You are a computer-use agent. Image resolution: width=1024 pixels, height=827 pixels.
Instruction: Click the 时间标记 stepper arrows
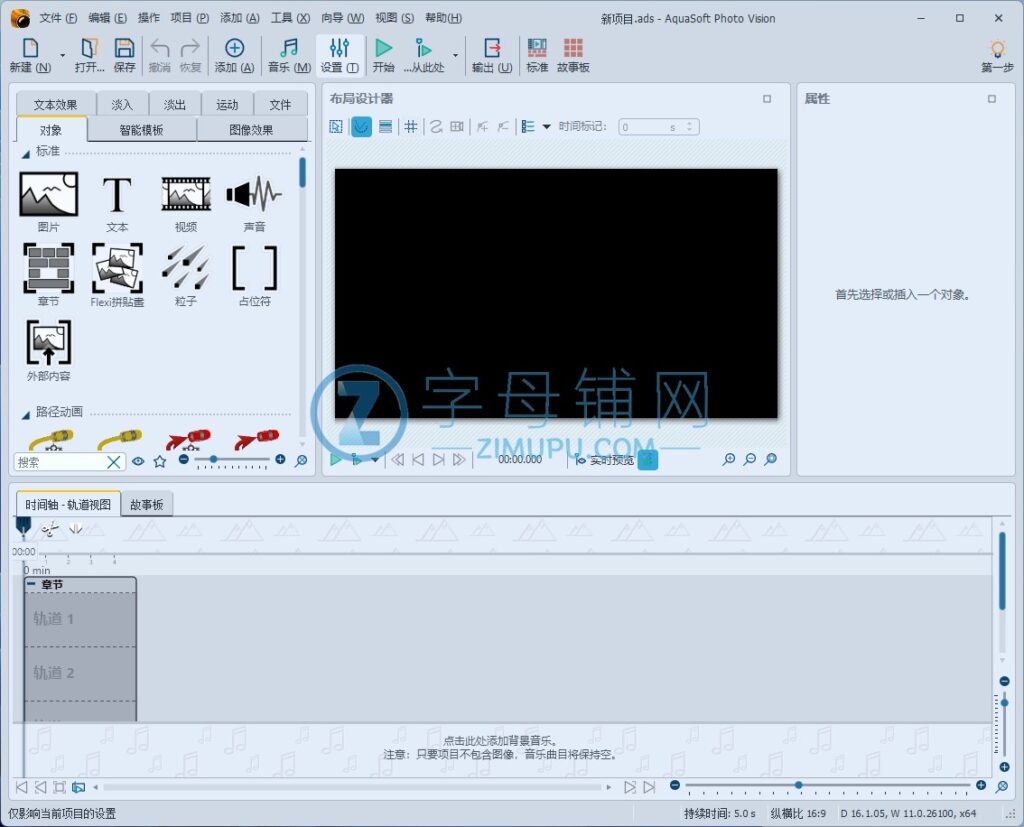(x=690, y=127)
